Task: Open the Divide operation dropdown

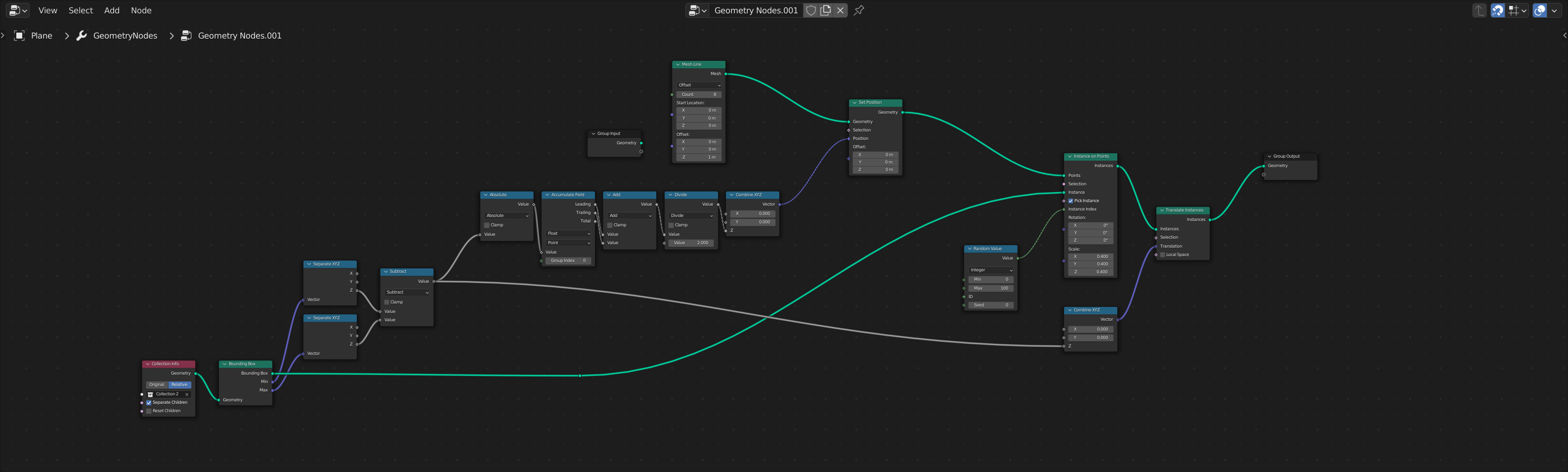Action: [x=691, y=215]
